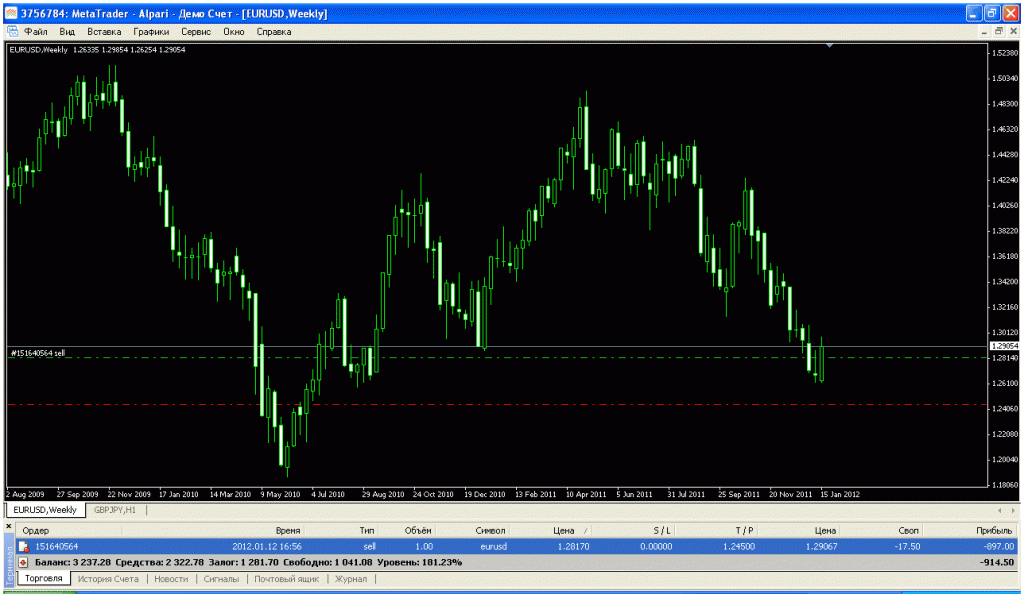The width and height of the screenshot is (1024, 594).
Task: Sort orders by Время column header
Action: point(287,530)
